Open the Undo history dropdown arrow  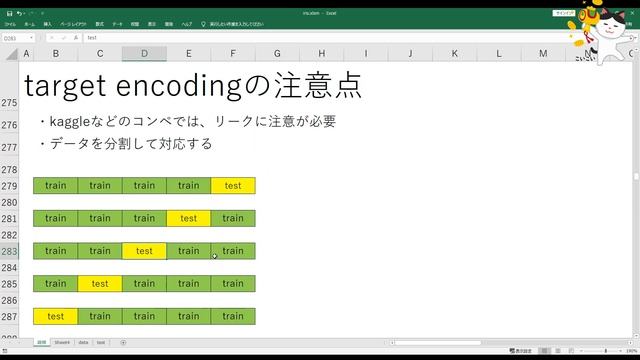pos(24,13)
